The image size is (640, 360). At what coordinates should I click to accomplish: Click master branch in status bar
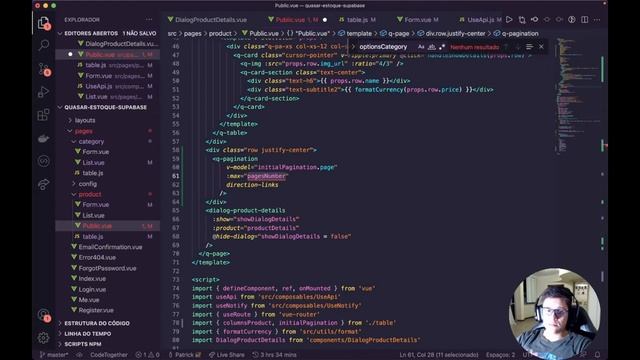(x=54, y=355)
